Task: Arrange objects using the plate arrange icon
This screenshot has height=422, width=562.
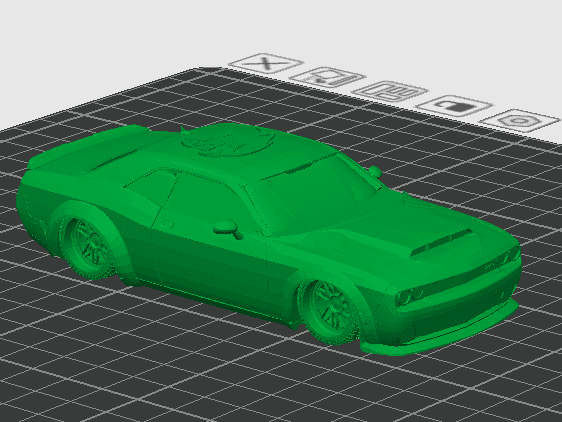Action: pos(390,91)
